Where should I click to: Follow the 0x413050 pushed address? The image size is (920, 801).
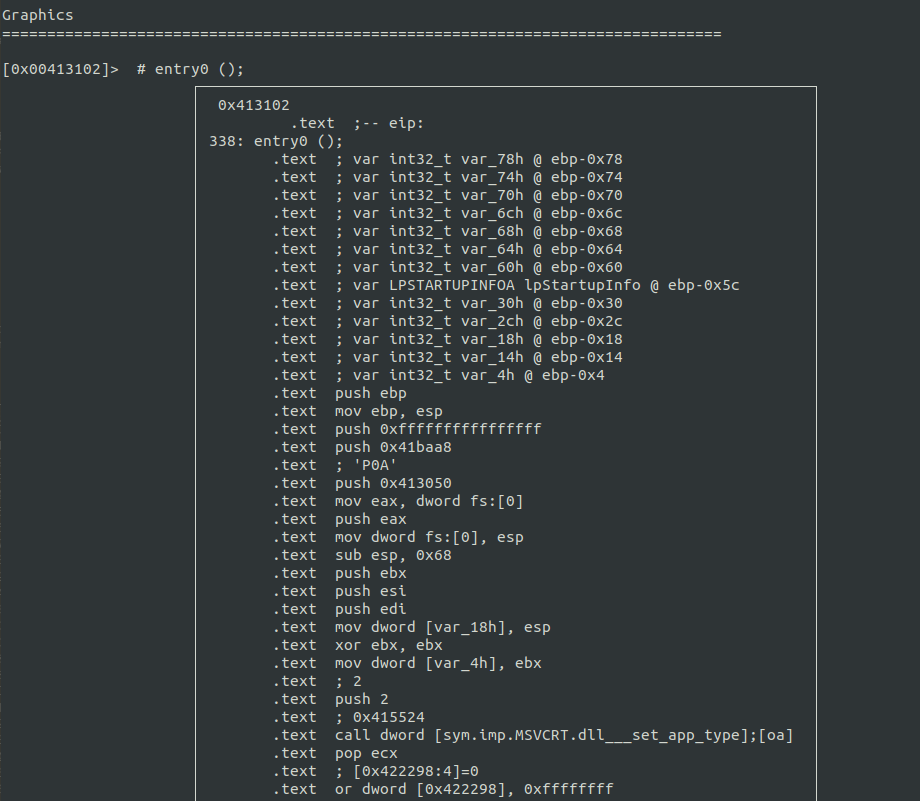[x=416, y=483]
